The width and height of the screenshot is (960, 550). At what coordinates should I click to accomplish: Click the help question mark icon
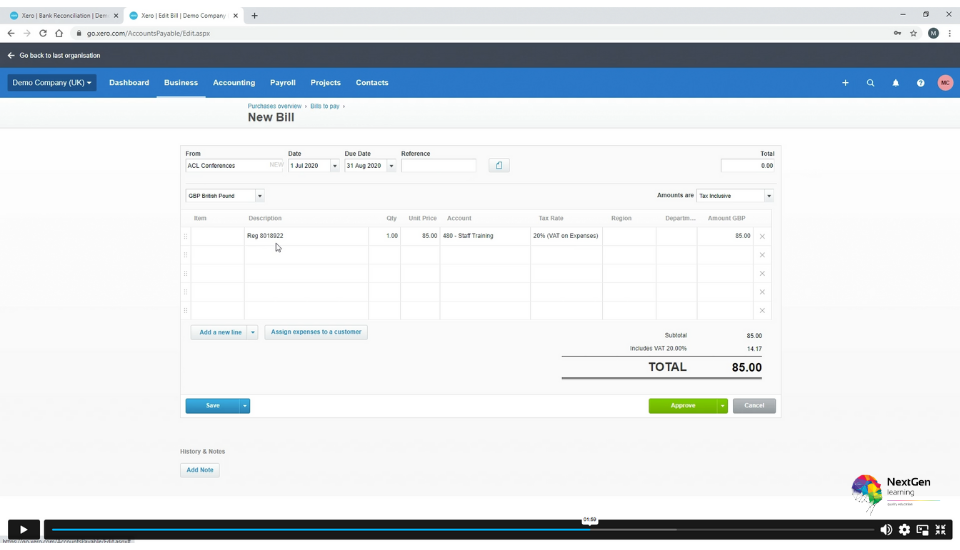pyautogui.click(x=921, y=83)
